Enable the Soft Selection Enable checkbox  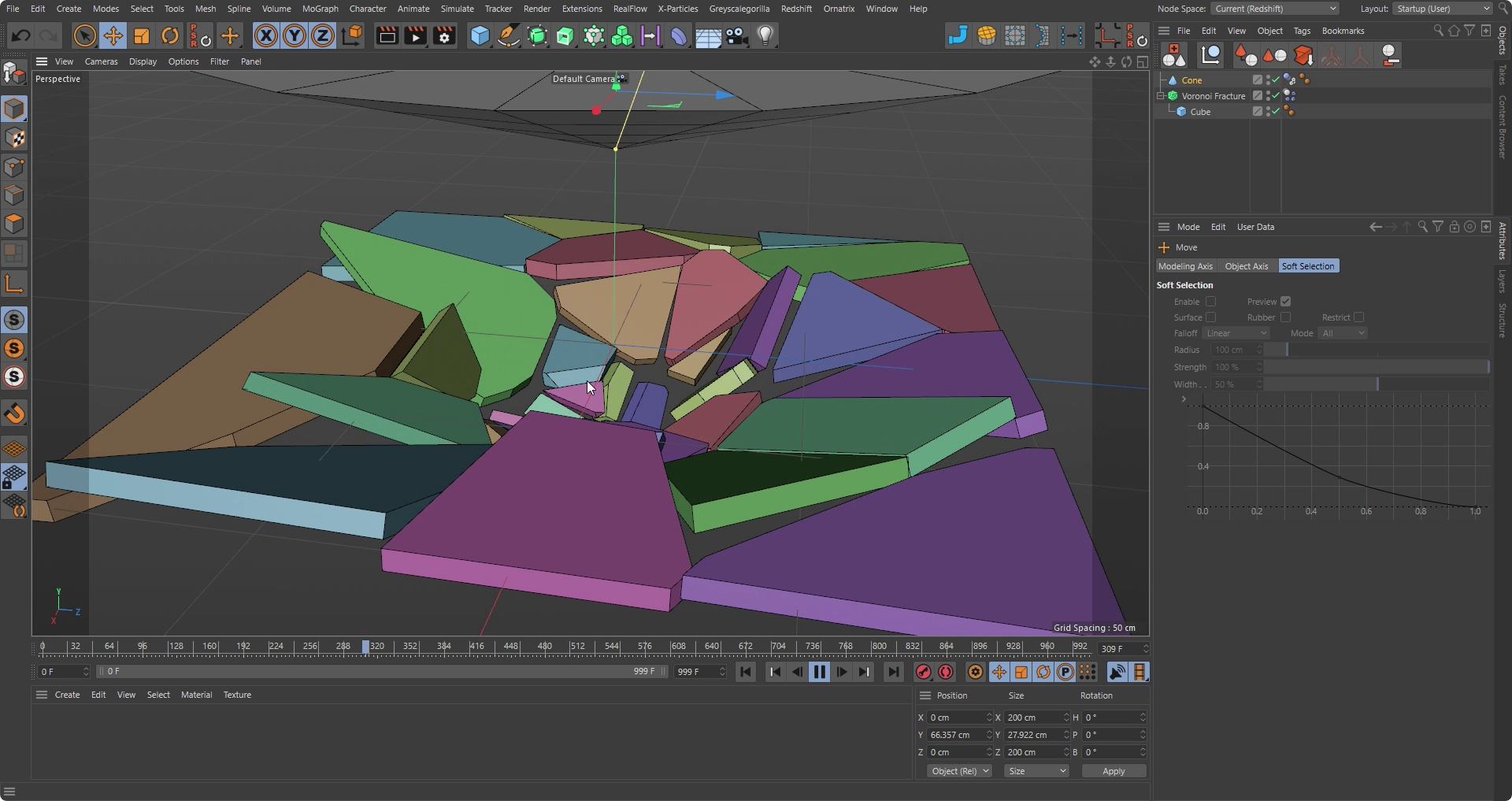click(1210, 302)
